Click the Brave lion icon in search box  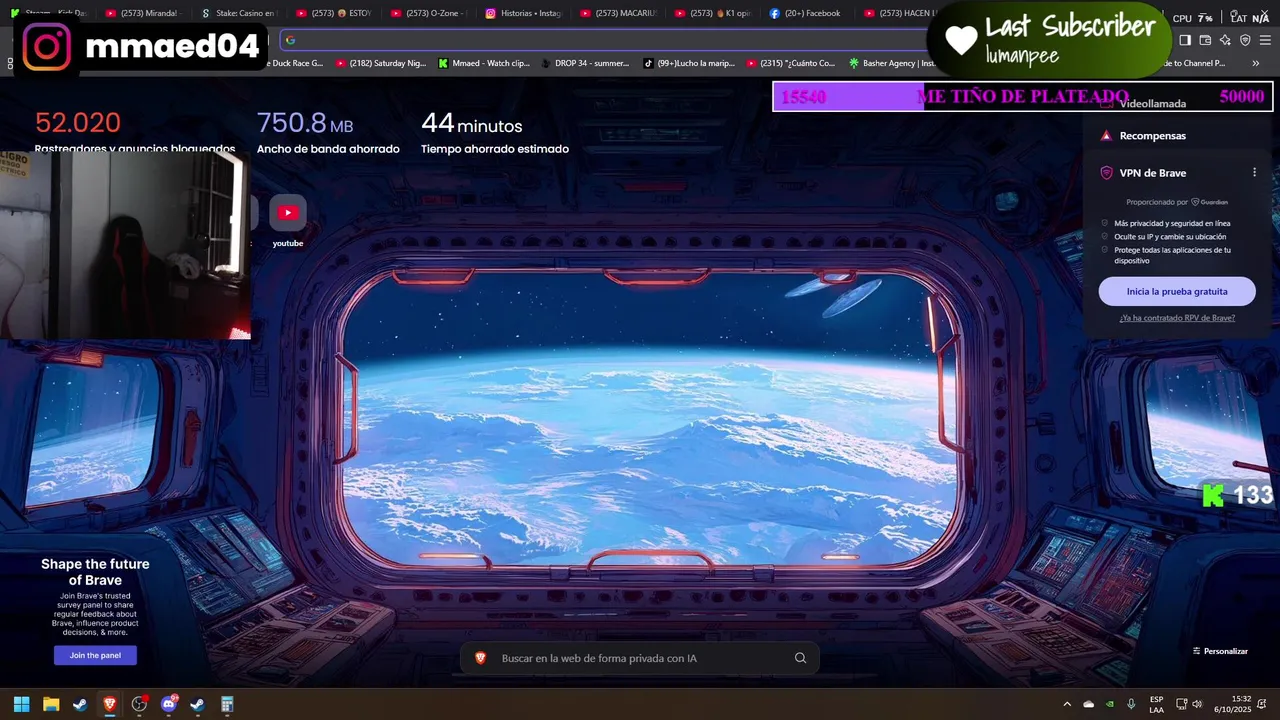(x=481, y=658)
